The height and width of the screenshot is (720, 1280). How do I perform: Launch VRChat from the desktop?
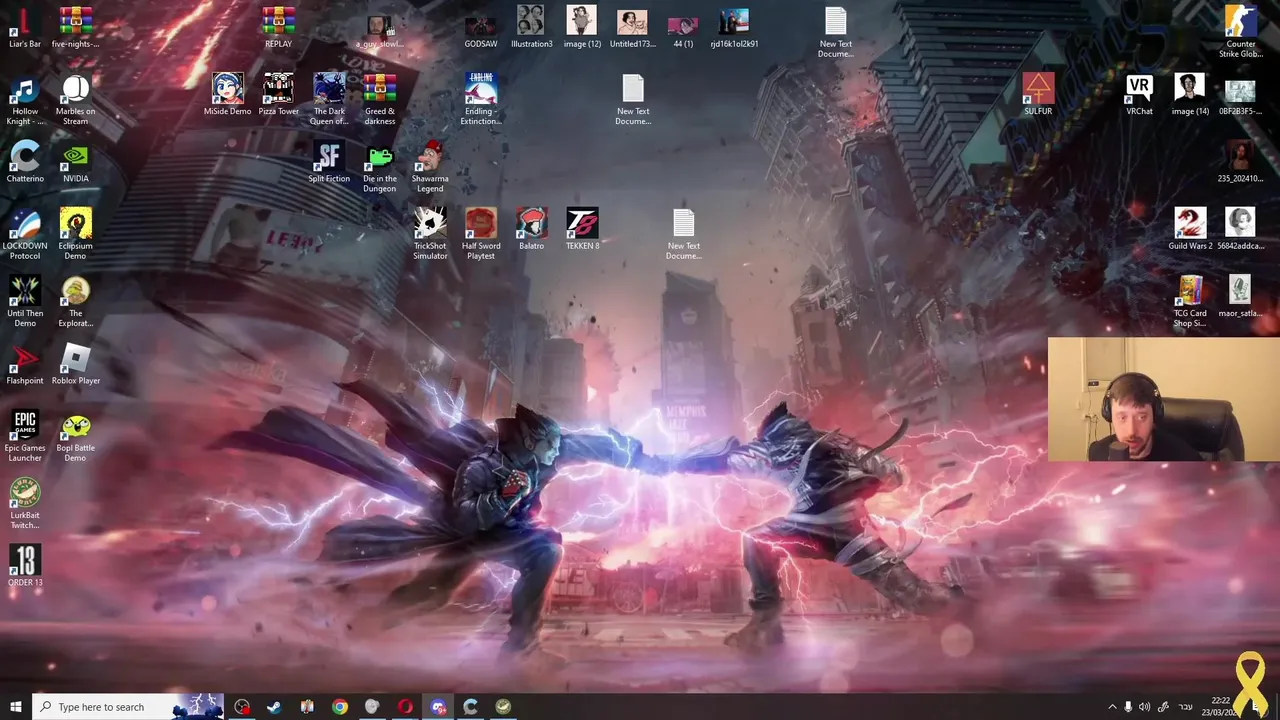tap(1139, 94)
